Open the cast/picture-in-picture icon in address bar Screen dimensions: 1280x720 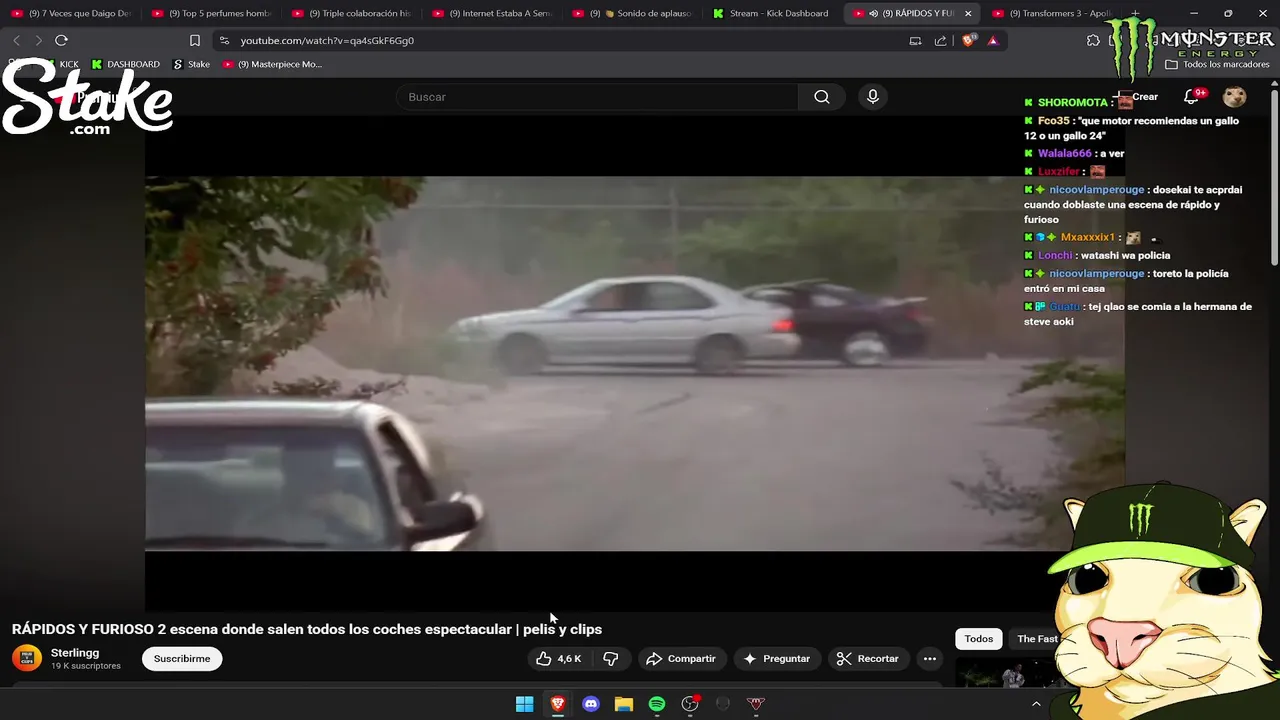915,40
